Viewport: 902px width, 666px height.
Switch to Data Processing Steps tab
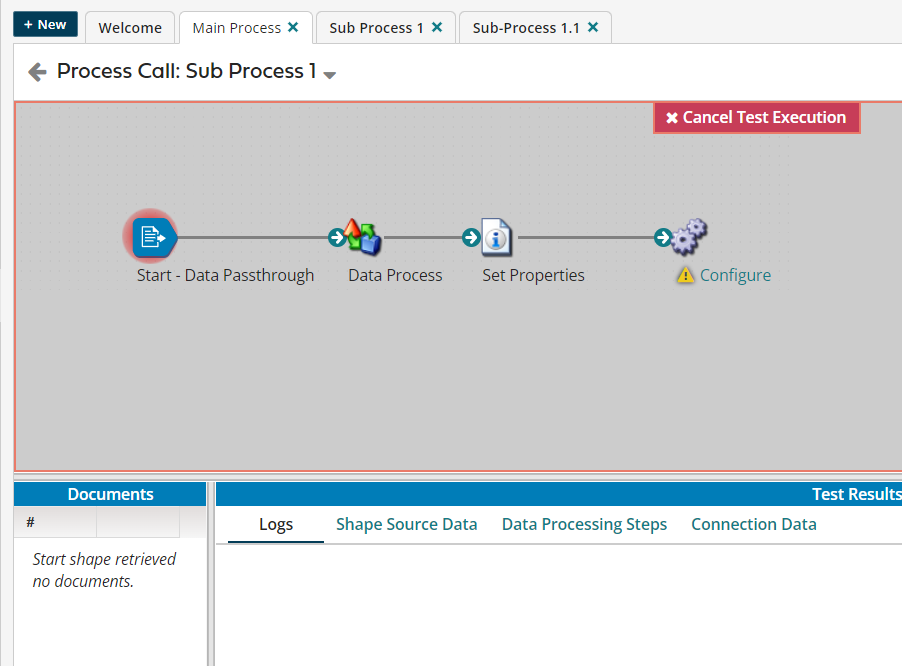(584, 524)
